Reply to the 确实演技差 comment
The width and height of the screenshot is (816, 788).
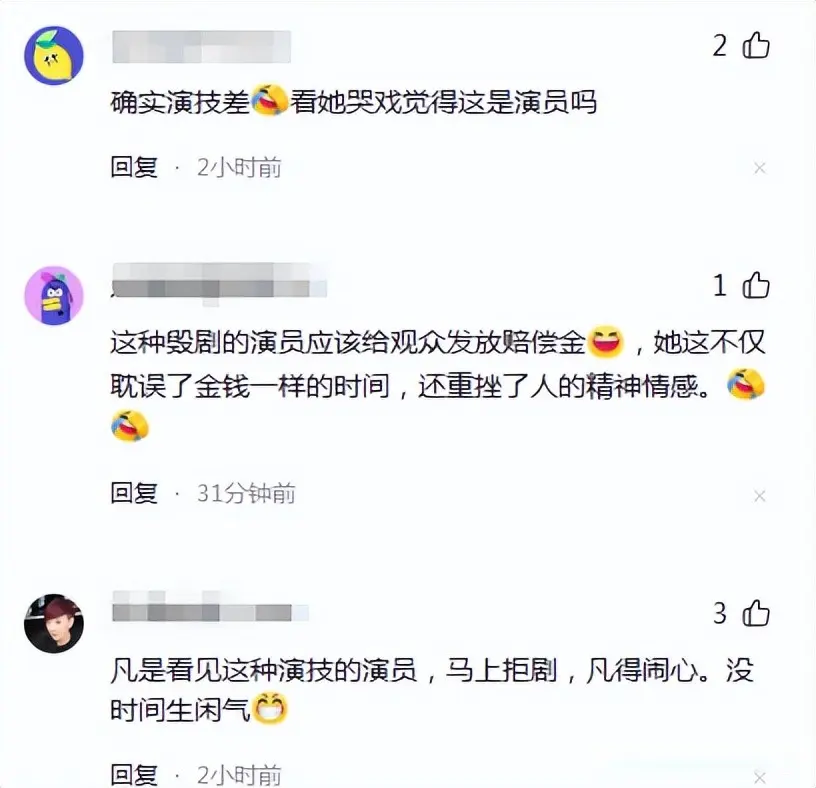click(x=134, y=168)
